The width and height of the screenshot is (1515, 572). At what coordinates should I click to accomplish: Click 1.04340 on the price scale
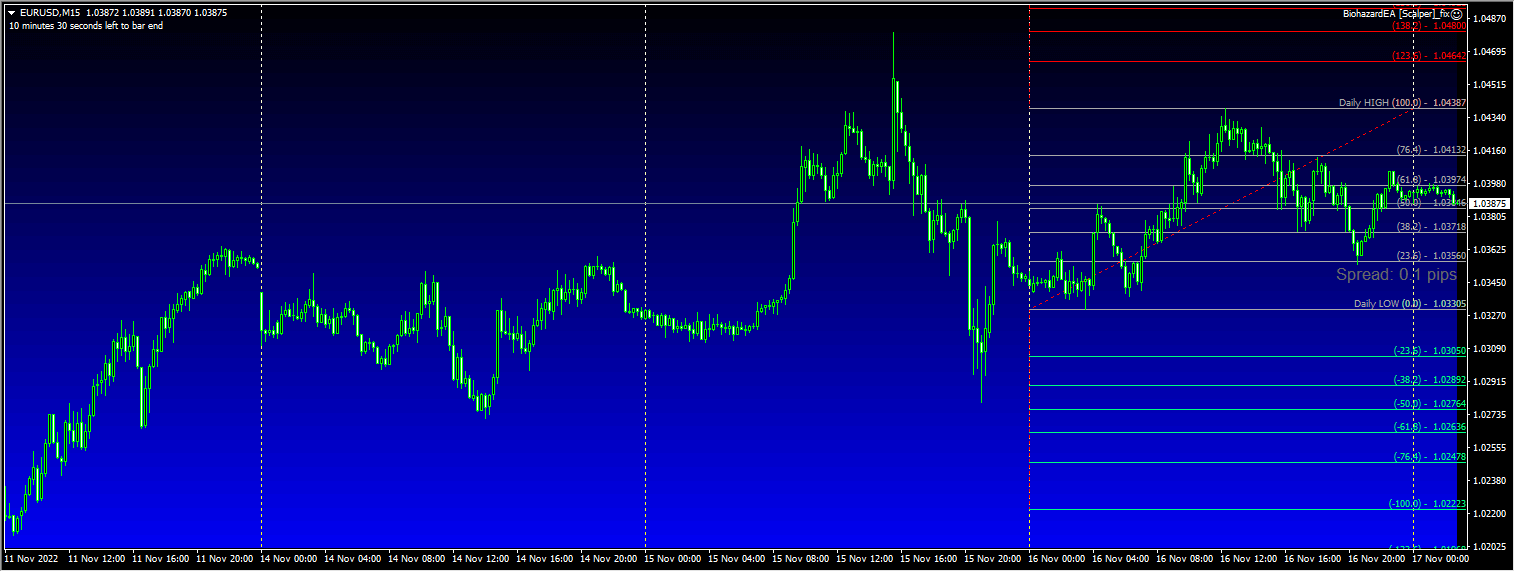[1491, 118]
